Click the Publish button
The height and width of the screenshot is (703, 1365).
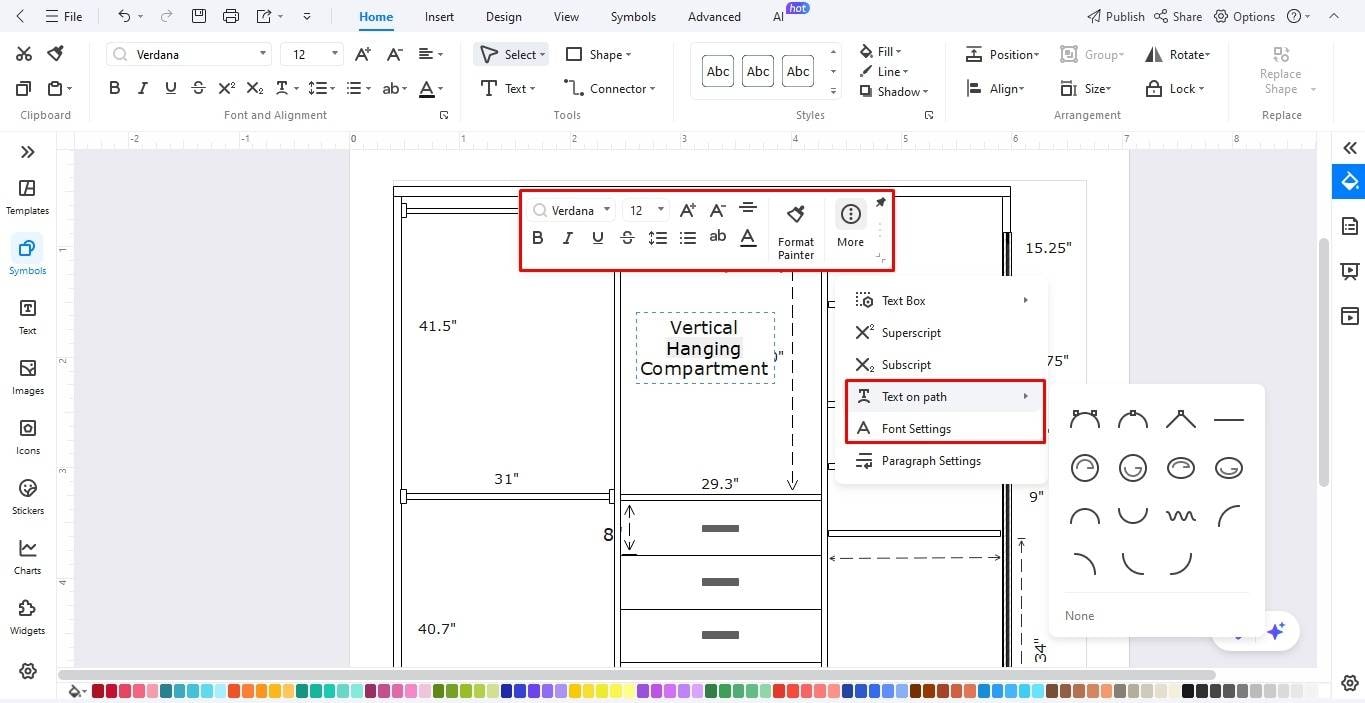pos(1115,16)
